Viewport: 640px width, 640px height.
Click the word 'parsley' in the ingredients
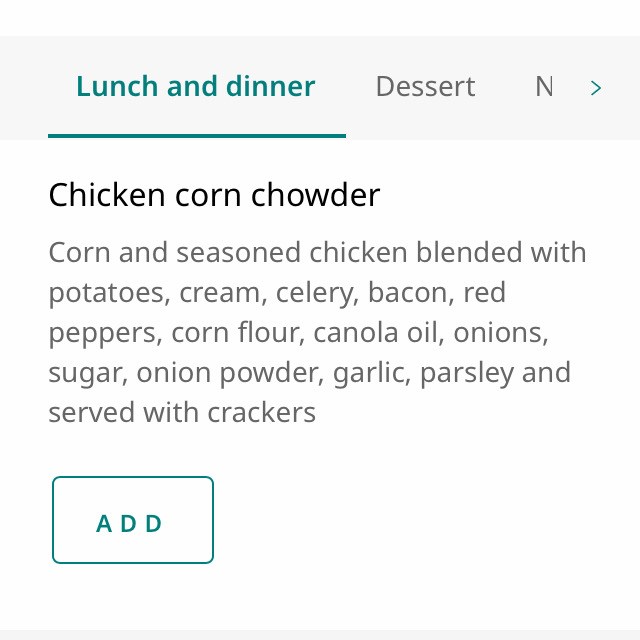467,373
